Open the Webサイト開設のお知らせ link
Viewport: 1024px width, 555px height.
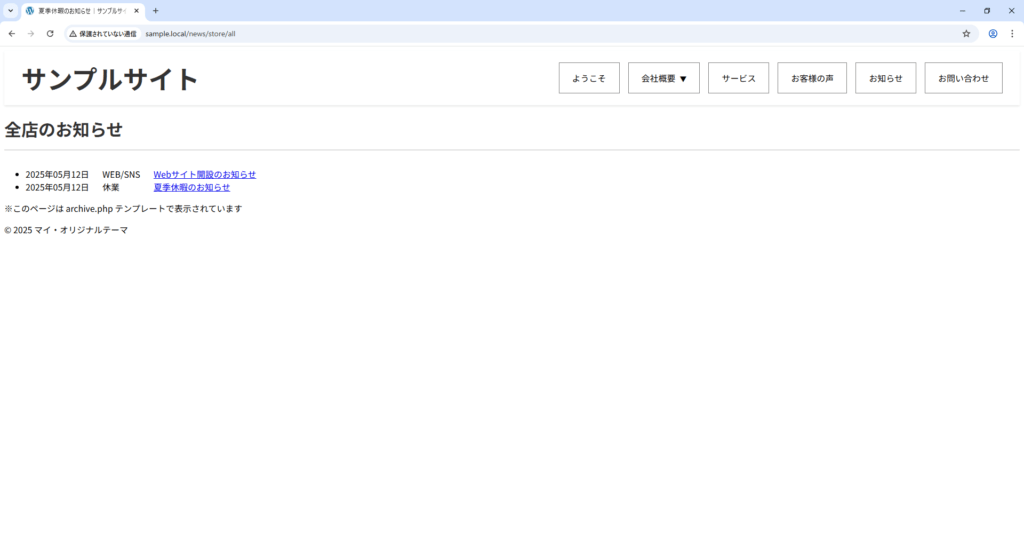pyautogui.click(x=204, y=174)
